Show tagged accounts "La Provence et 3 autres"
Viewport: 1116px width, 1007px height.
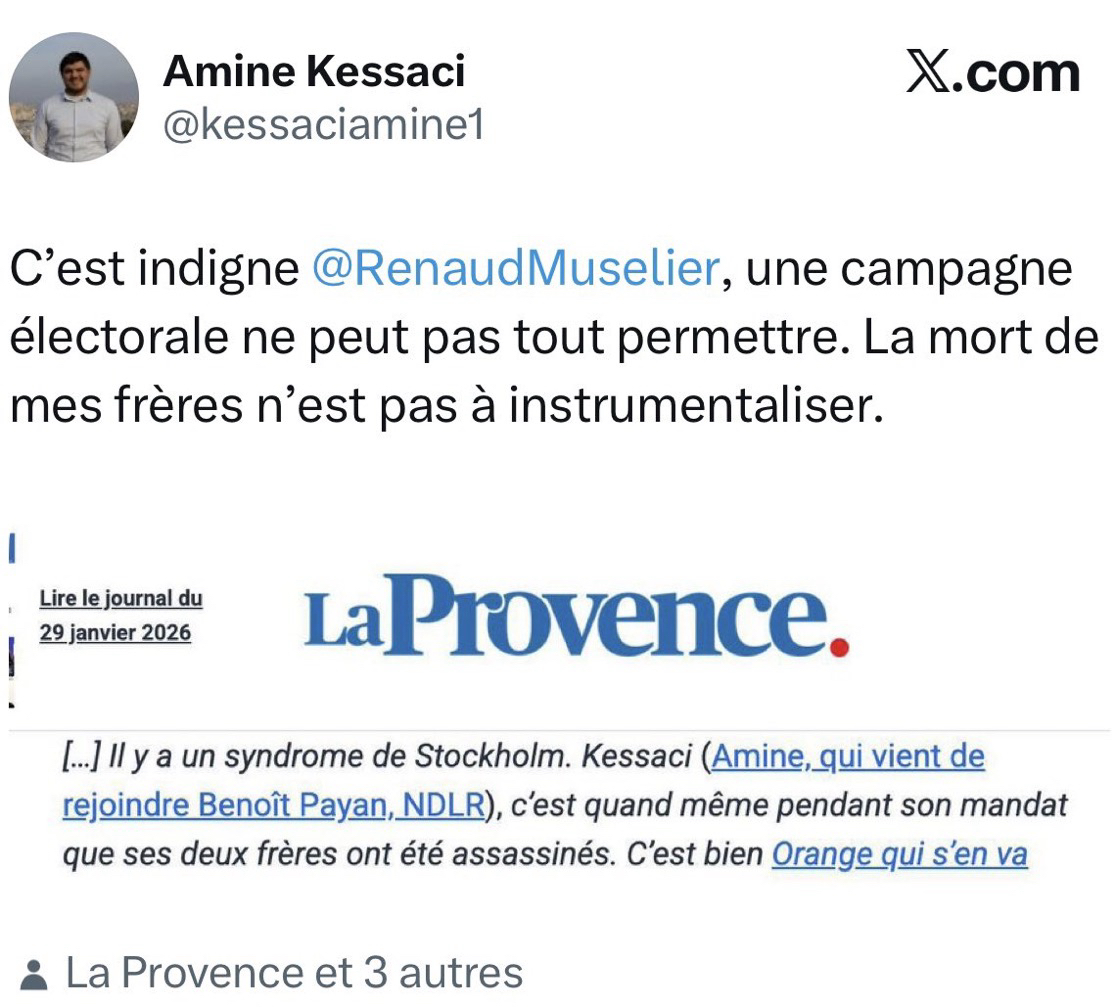pos(294,973)
